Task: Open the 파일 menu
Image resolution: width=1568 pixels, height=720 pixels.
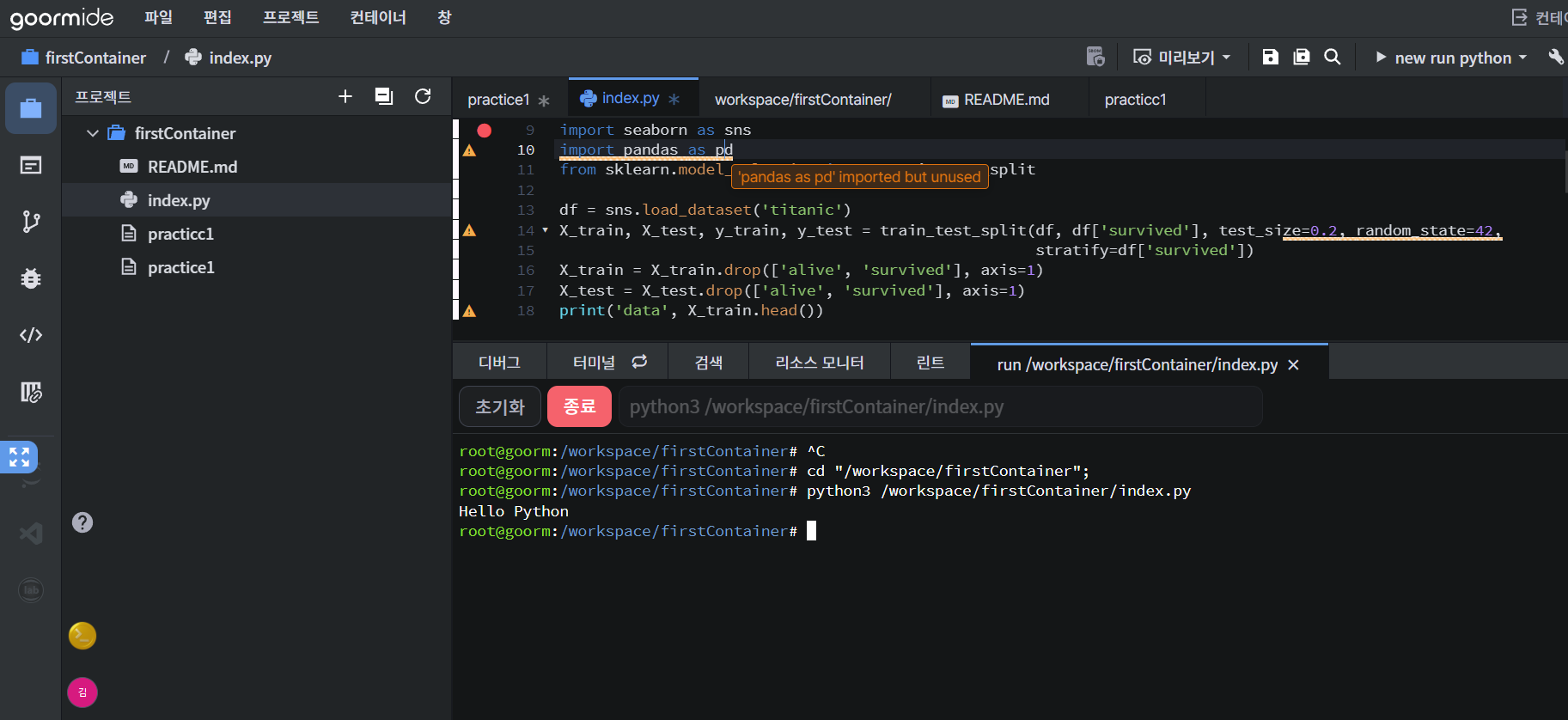Action: click(158, 17)
